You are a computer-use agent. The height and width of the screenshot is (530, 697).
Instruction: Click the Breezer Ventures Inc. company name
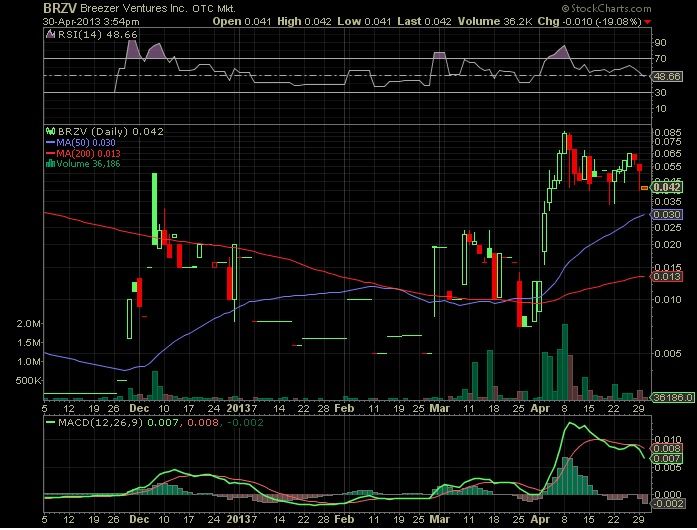134,8
